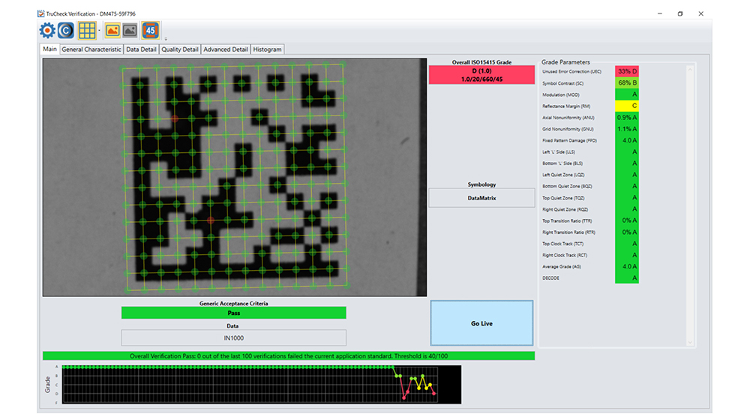This screenshot has width=750, height=418.
Task: Click the green Pass acceptance criteria bar
Action: [x=233, y=313]
